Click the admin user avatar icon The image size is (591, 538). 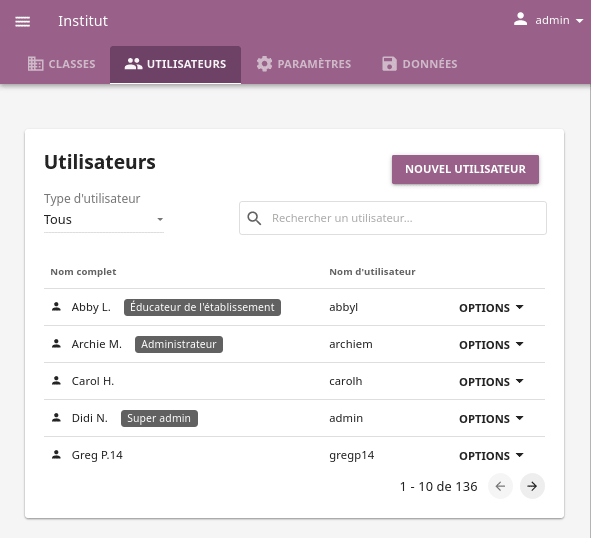coord(520,19)
